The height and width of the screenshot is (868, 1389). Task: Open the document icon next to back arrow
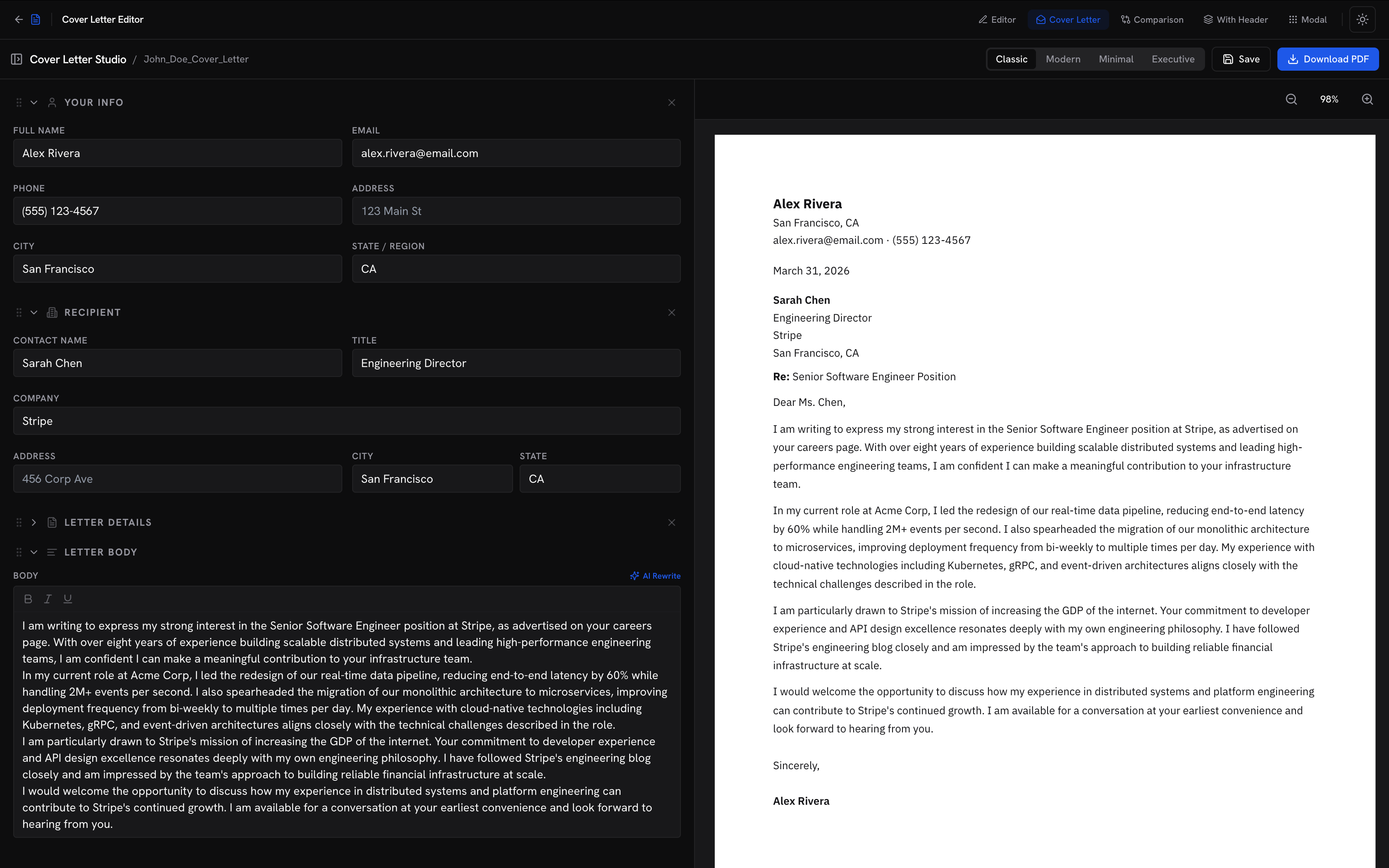click(x=36, y=19)
